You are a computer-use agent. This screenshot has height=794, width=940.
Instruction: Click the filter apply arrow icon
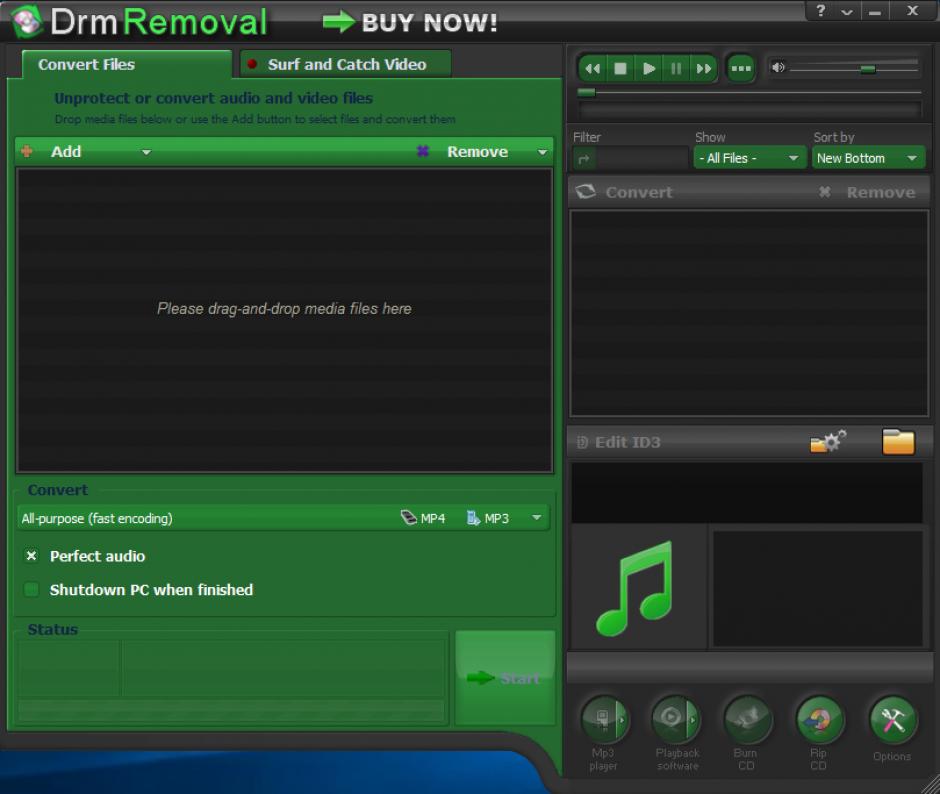point(584,159)
